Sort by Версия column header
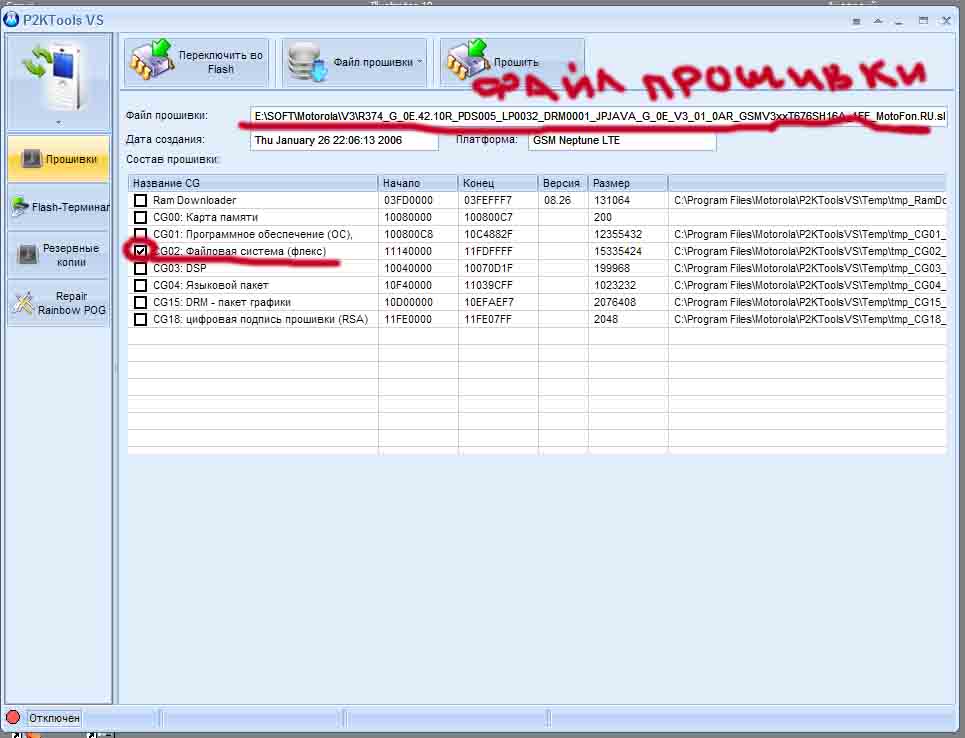965x738 pixels. [563, 183]
